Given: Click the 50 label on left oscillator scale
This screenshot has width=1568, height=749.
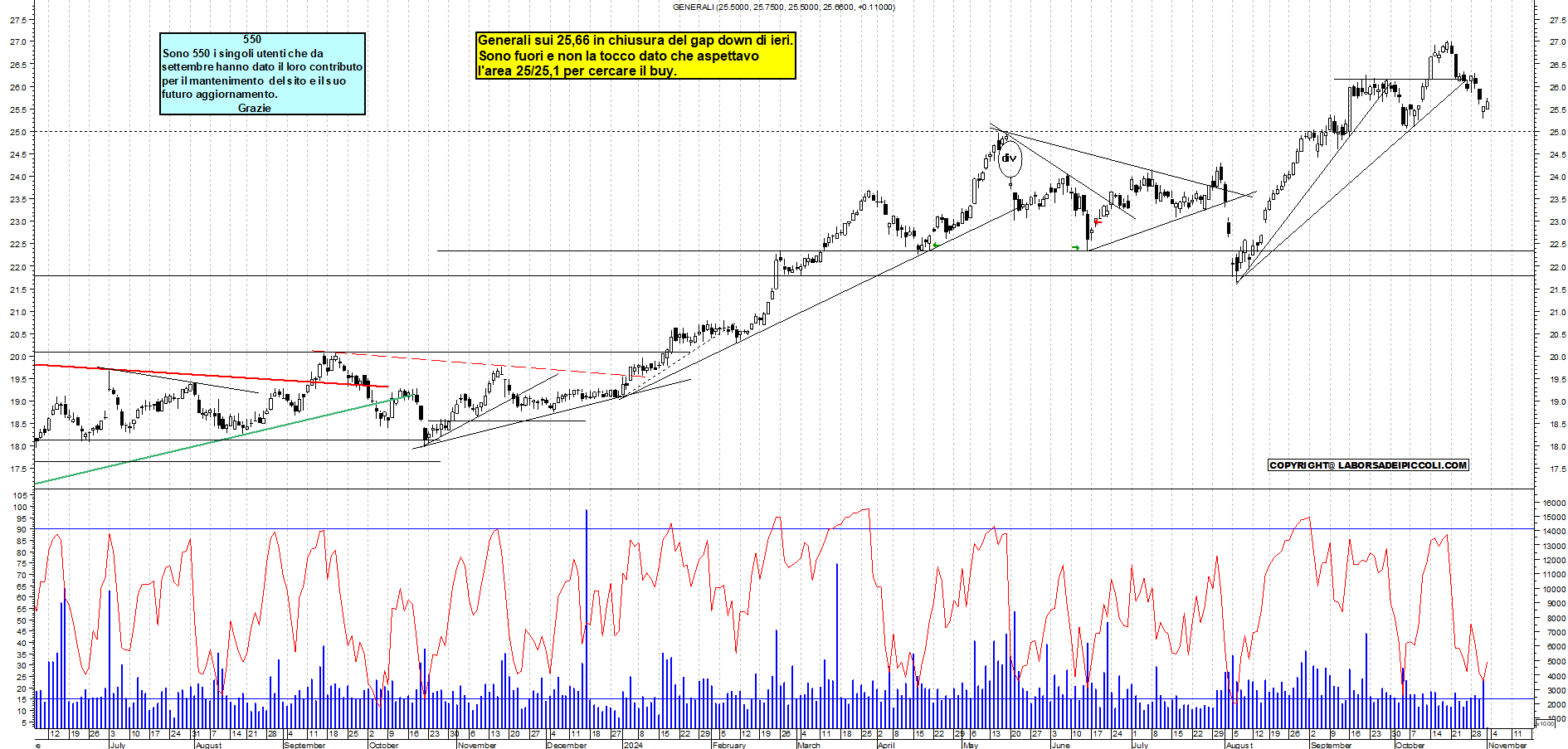Looking at the screenshot, I should 22,620.
